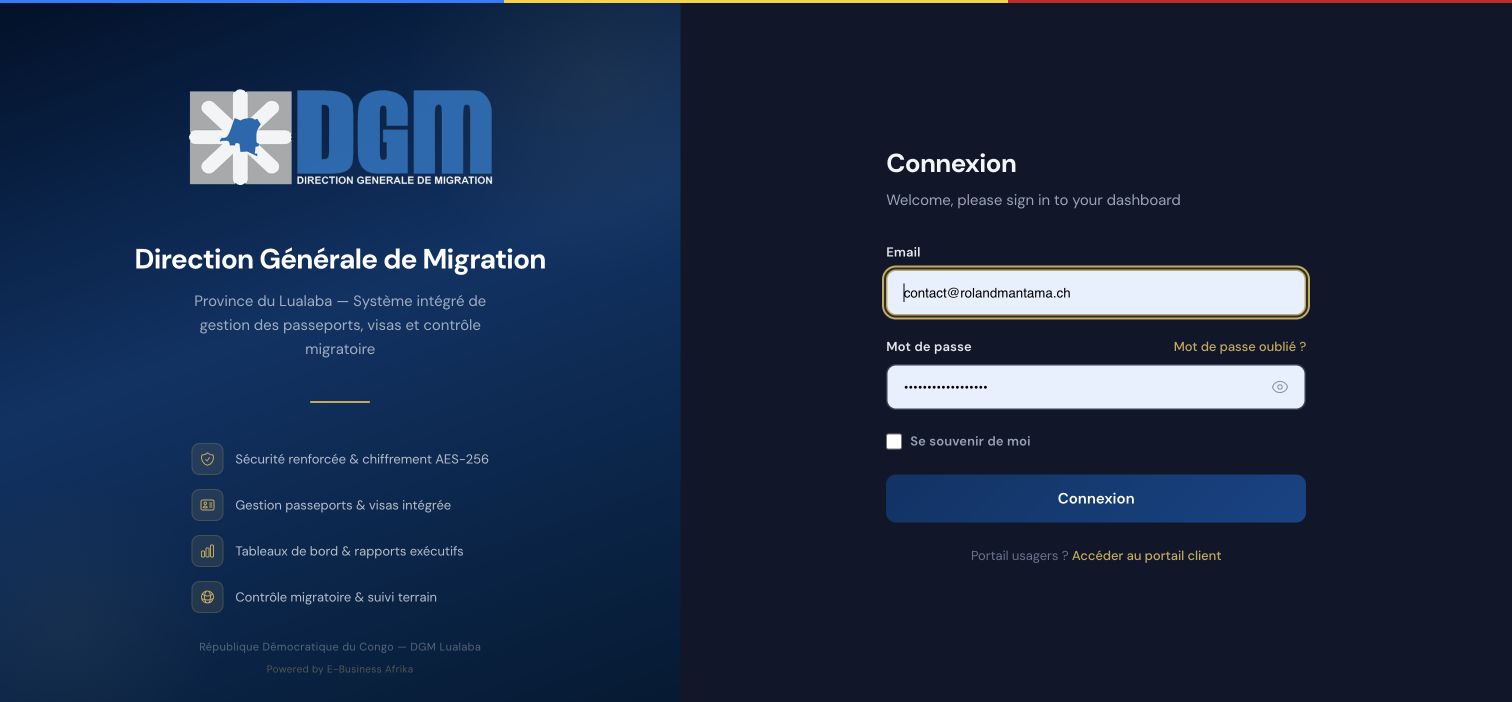
Task: Click the shield icon beside Sécurité renforcée
Action: tap(207, 459)
